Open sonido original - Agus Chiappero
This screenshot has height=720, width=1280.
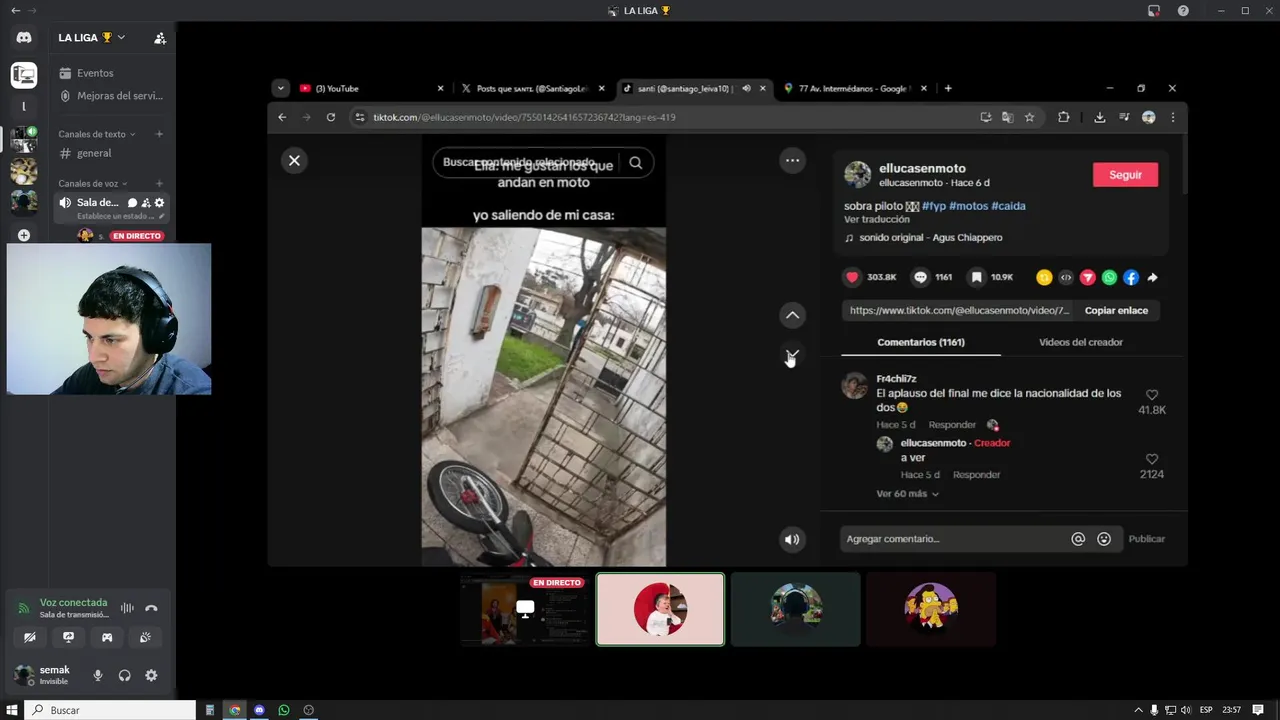coord(930,238)
